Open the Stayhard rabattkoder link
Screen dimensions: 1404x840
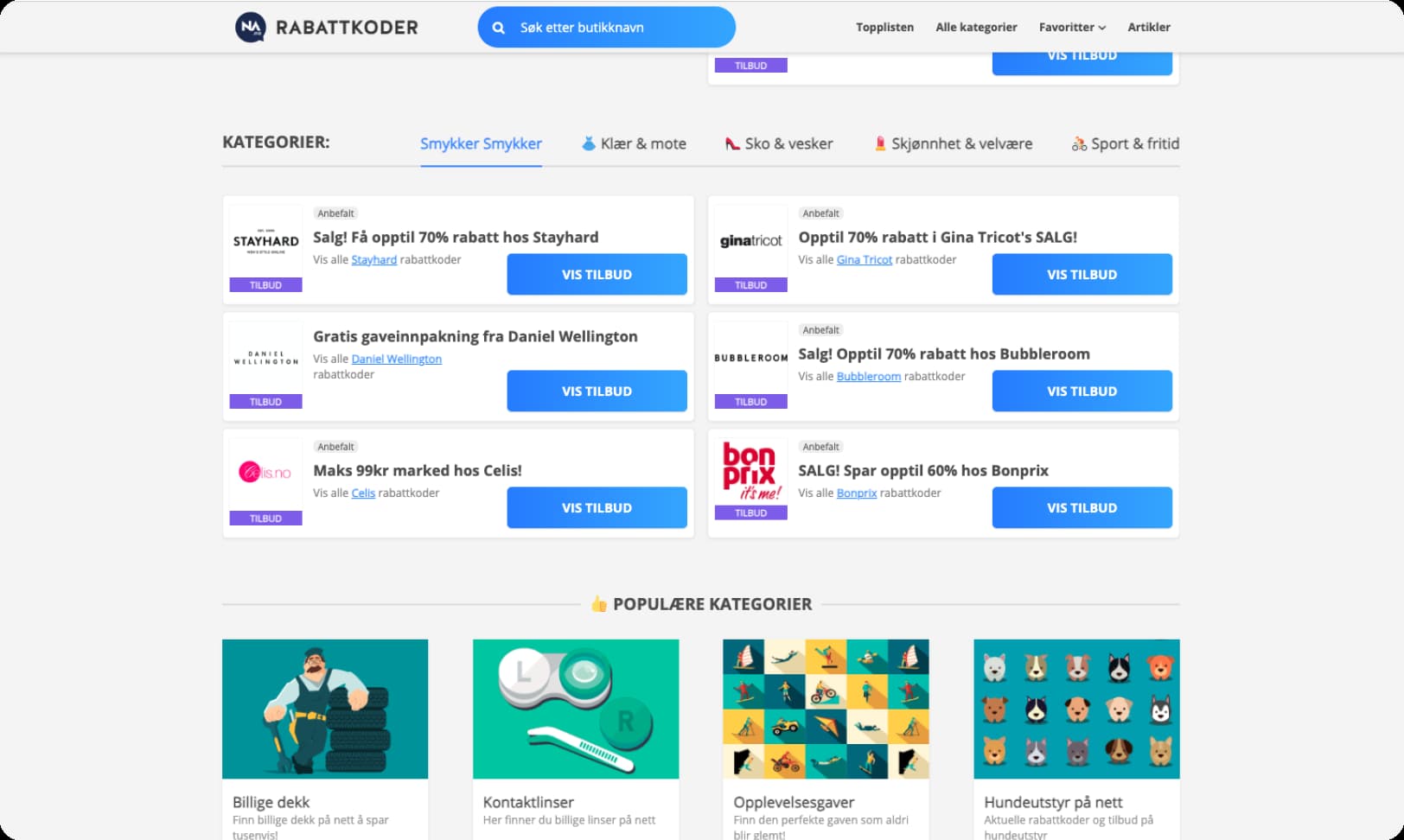[373, 259]
